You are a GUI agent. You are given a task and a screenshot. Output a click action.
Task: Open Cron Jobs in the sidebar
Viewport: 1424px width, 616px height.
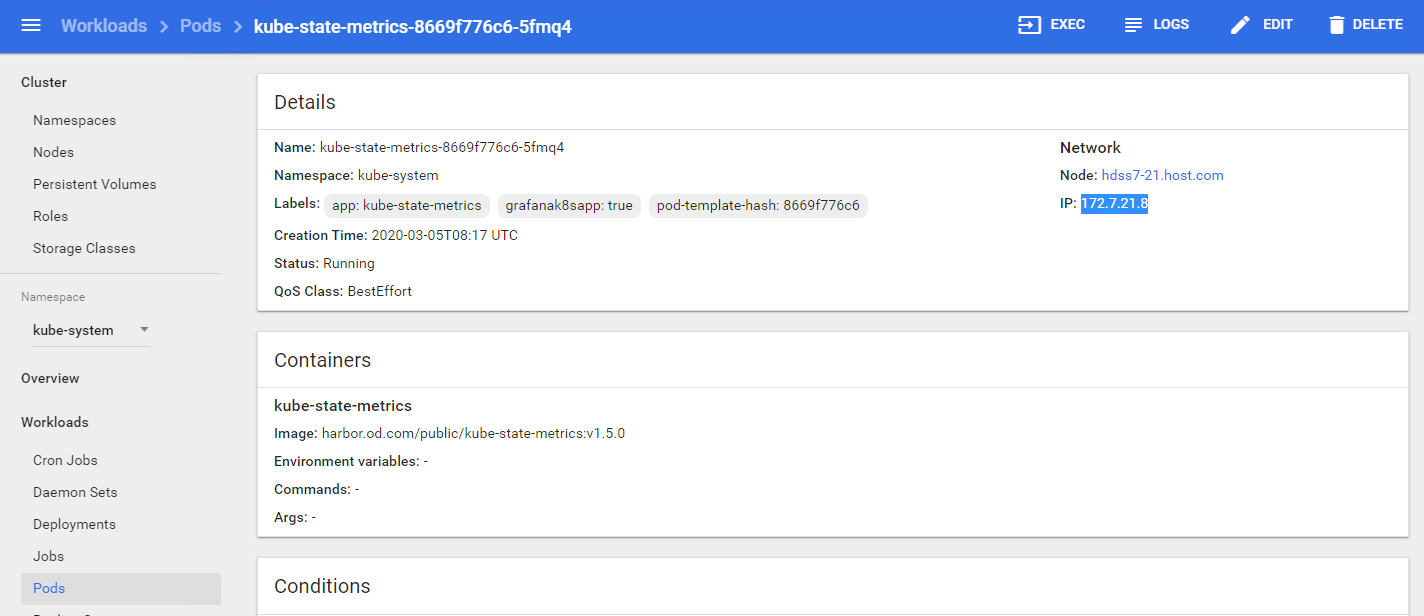[65, 460]
